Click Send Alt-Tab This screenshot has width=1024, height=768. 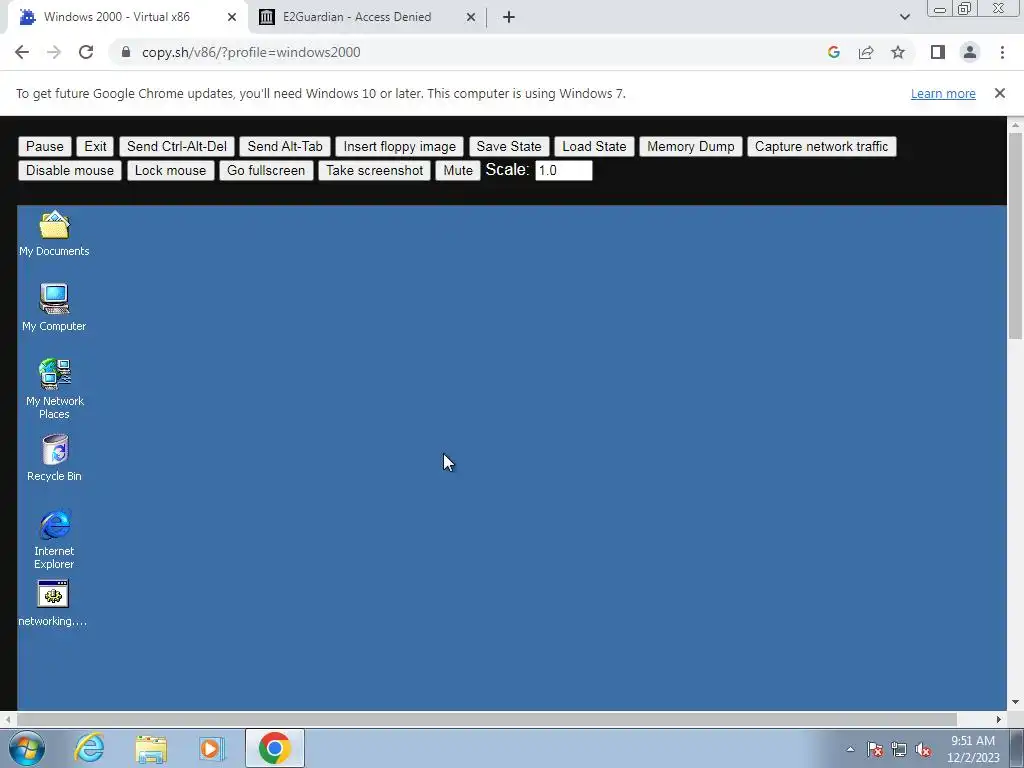coord(285,146)
